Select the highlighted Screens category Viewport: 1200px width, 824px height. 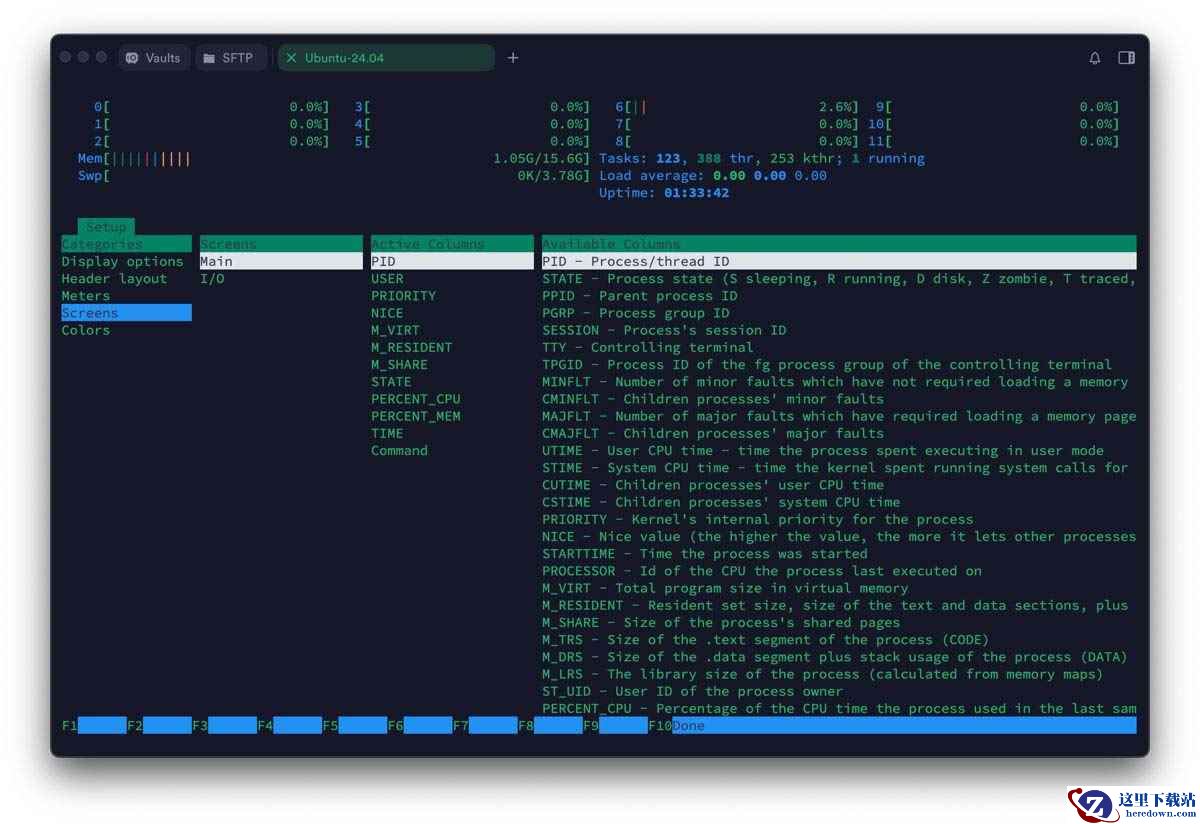[126, 313]
